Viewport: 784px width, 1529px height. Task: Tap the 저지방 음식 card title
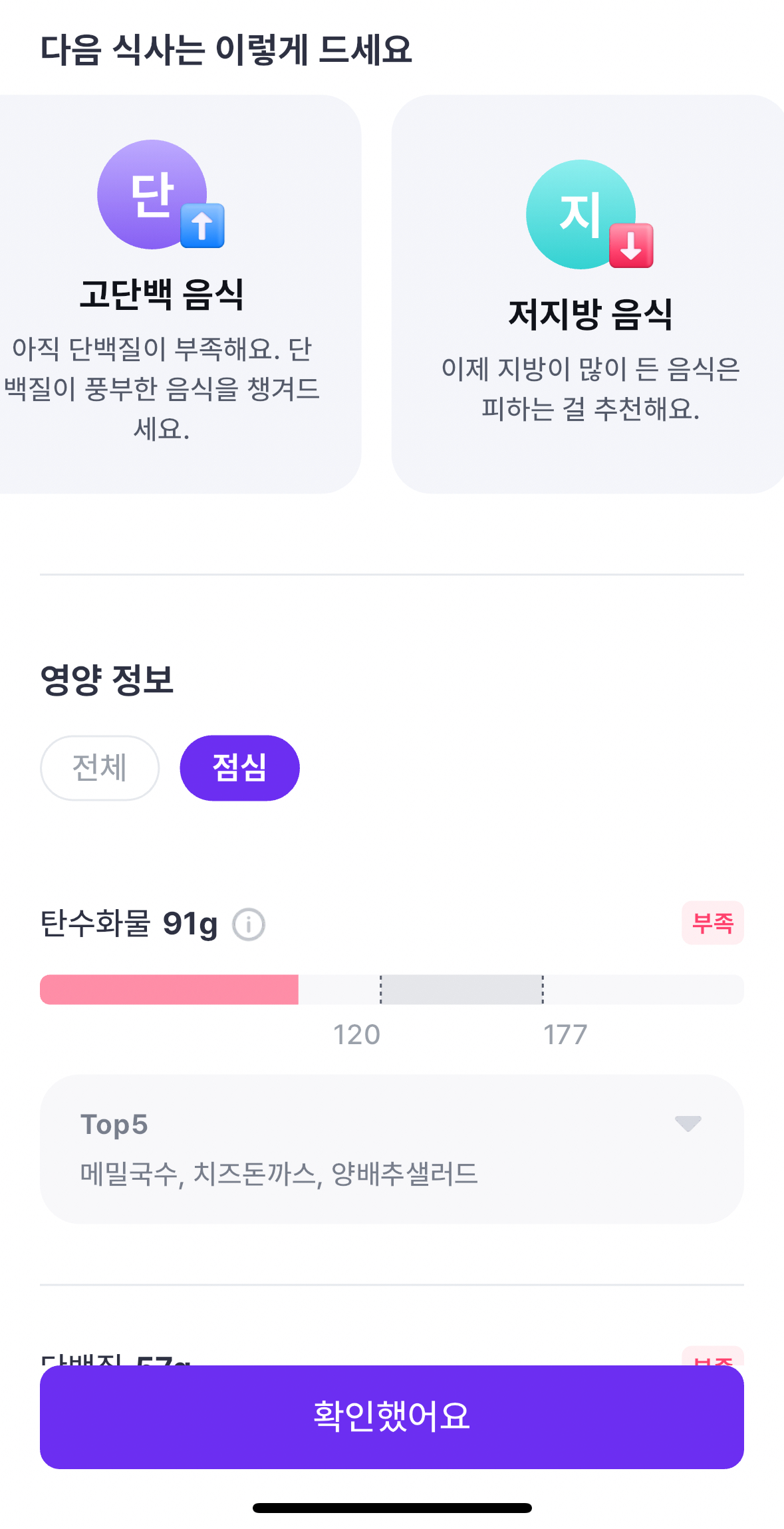point(590,314)
